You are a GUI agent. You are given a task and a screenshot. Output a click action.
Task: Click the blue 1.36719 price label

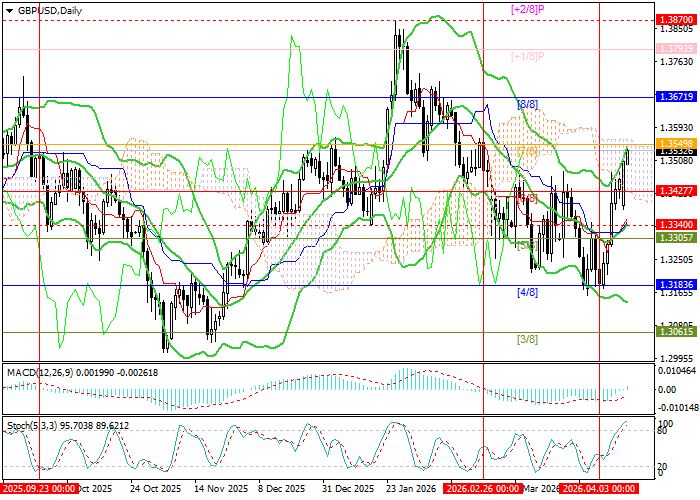[x=676, y=96]
